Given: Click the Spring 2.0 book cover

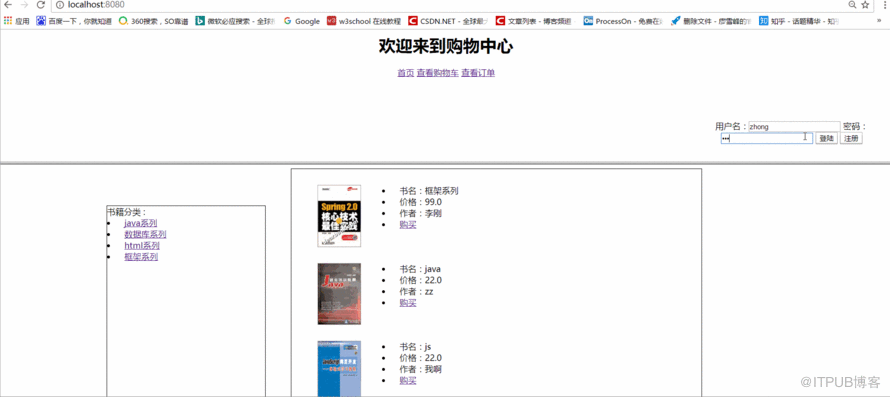Looking at the screenshot, I should (x=339, y=216).
